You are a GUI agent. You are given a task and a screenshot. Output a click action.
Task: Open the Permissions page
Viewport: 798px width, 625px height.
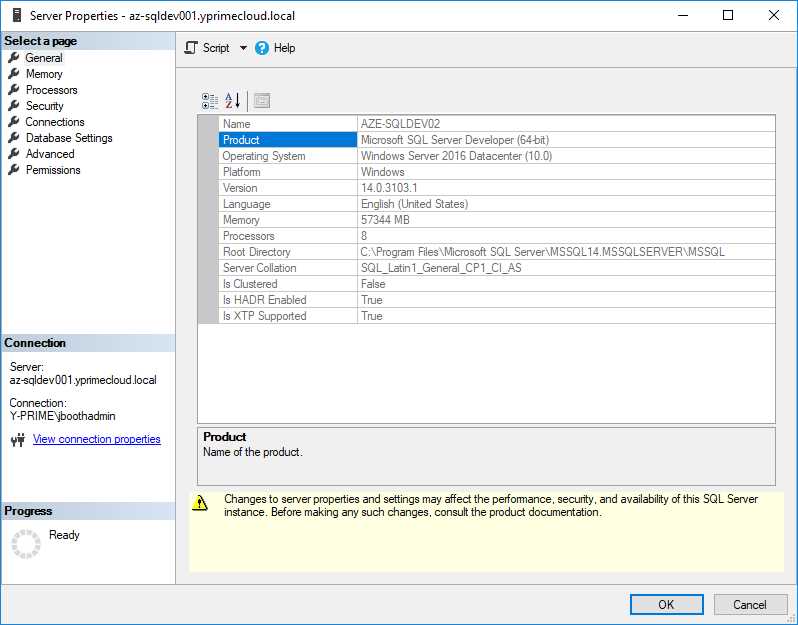click(x=53, y=170)
